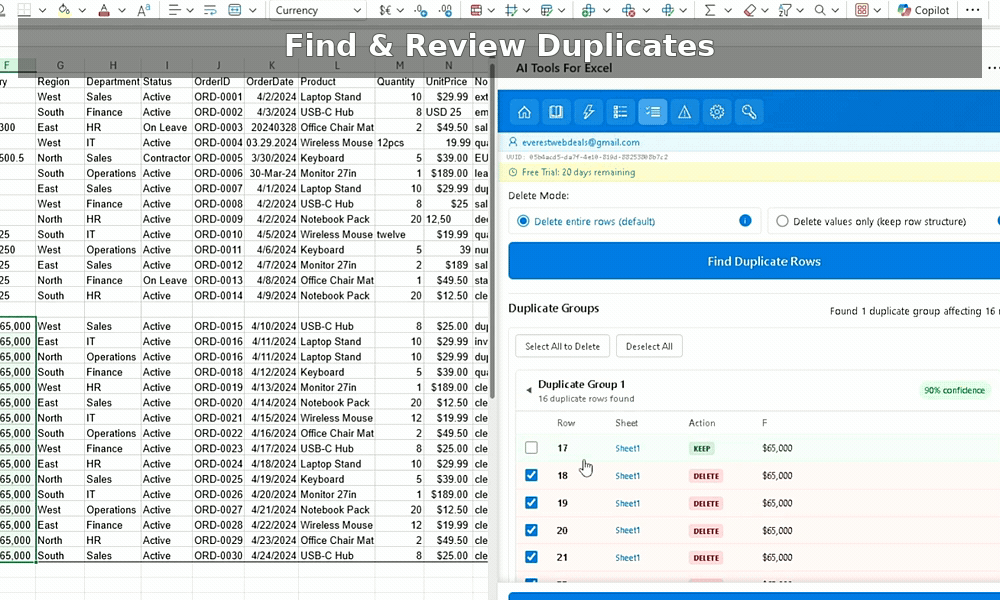This screenshot has height=600, width=1000.
Task: Check the checkbox for row 17
Action: click(531, 448)
